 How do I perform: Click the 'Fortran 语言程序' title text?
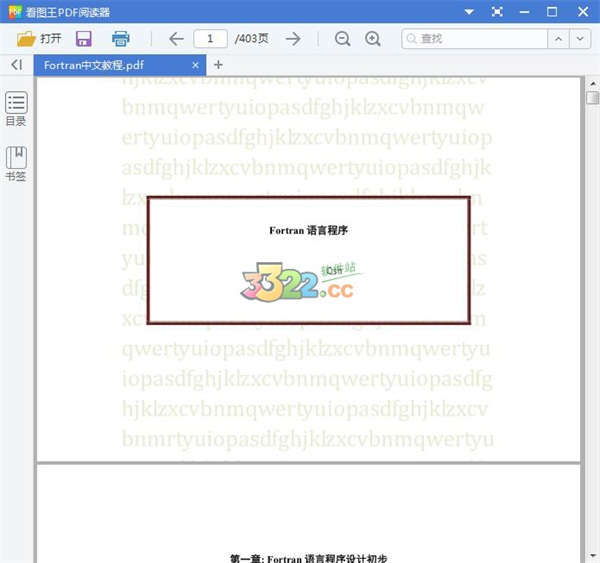pyautogui.click(x=308, y=230)
